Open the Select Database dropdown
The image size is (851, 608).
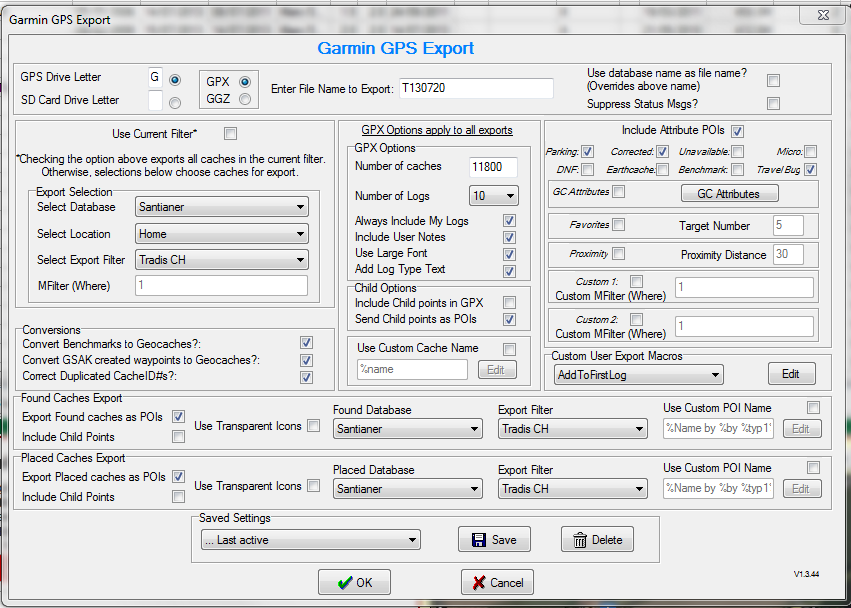point(221,207)
